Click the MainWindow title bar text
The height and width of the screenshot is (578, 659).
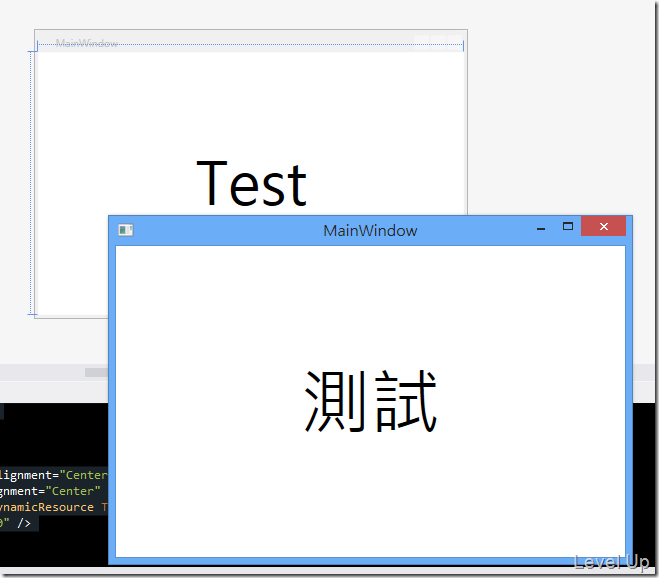click(370, 231)
